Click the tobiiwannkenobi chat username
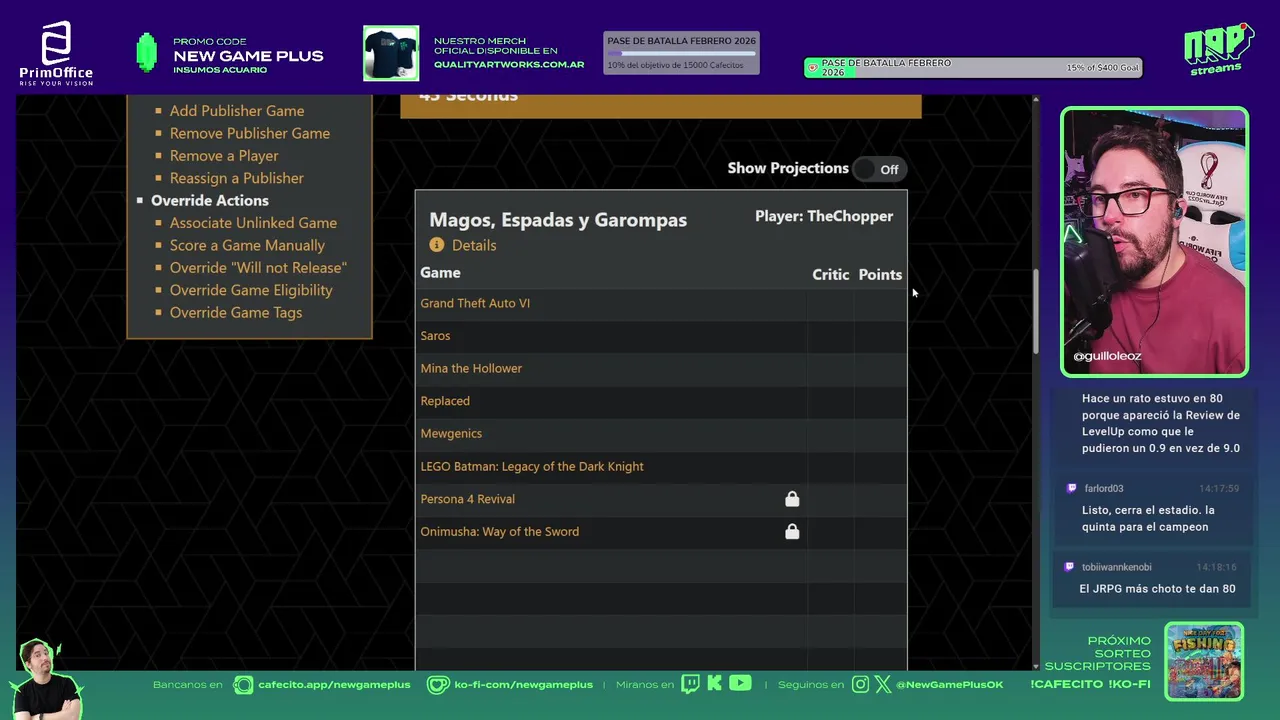This screenshot has width=1280, height=720. [x=1117, y=567]
